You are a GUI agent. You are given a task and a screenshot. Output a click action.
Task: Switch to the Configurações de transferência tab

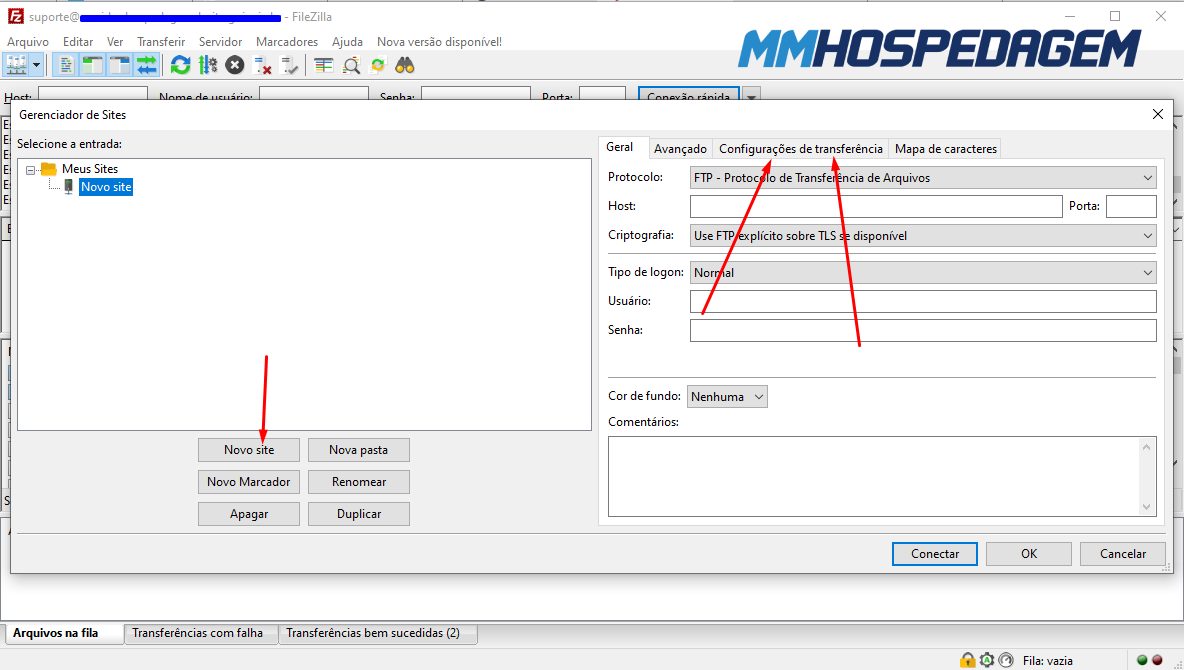[x=800, y=149]
